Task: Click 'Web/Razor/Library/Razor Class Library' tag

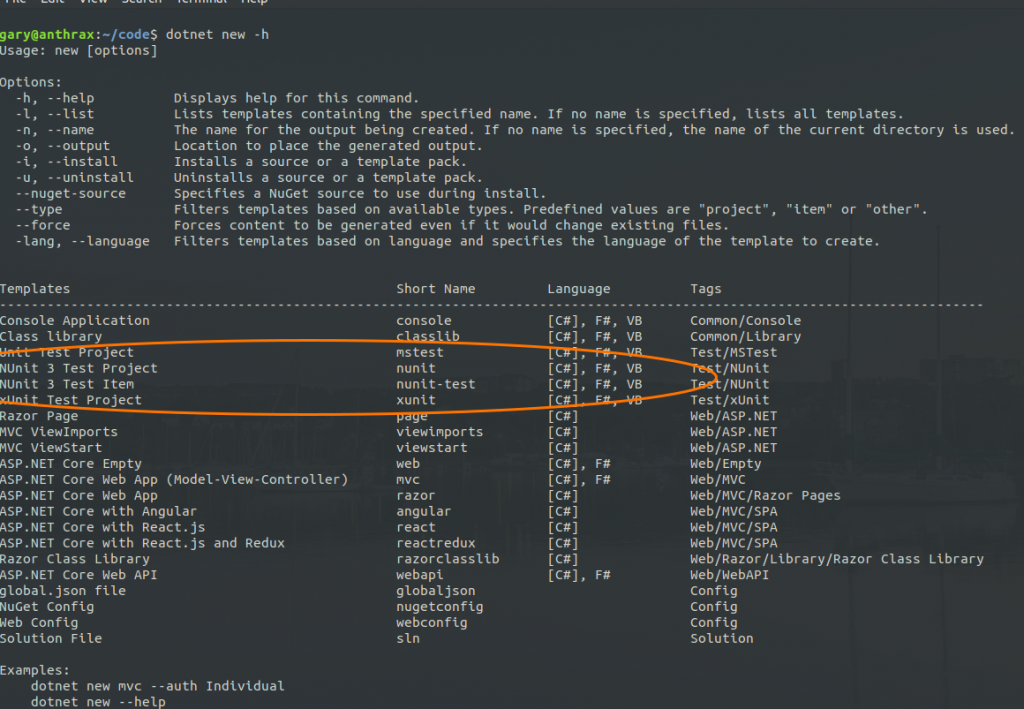Action: pos(837,559)
